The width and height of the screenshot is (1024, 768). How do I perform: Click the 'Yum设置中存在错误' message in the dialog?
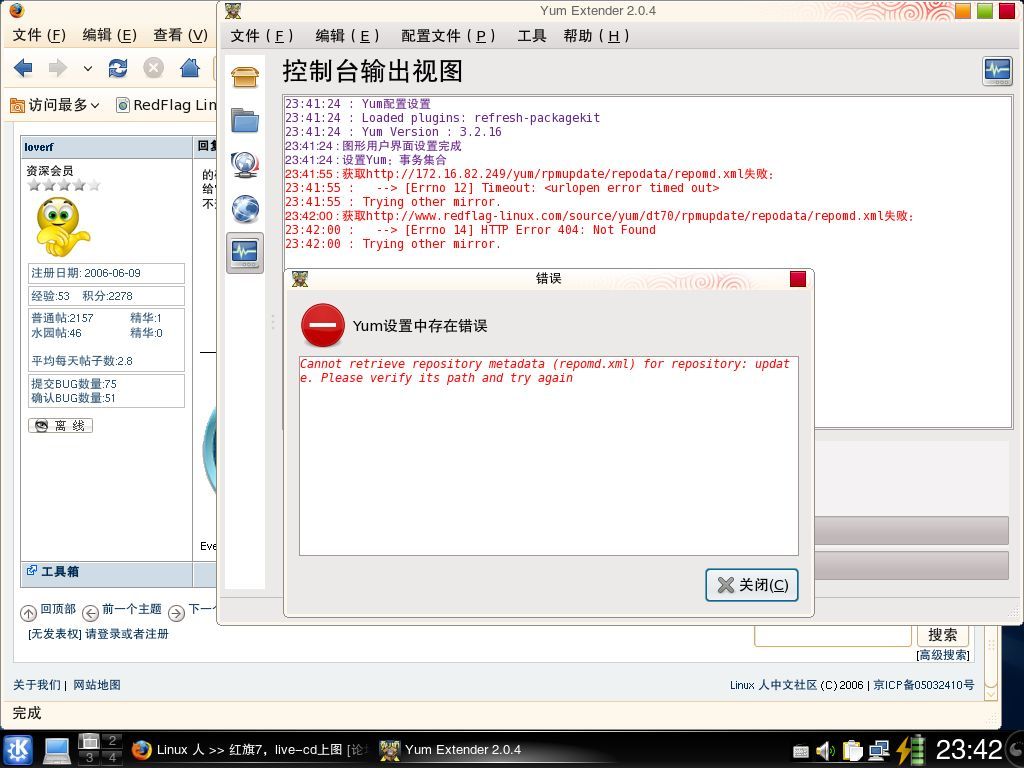point(420,326)
